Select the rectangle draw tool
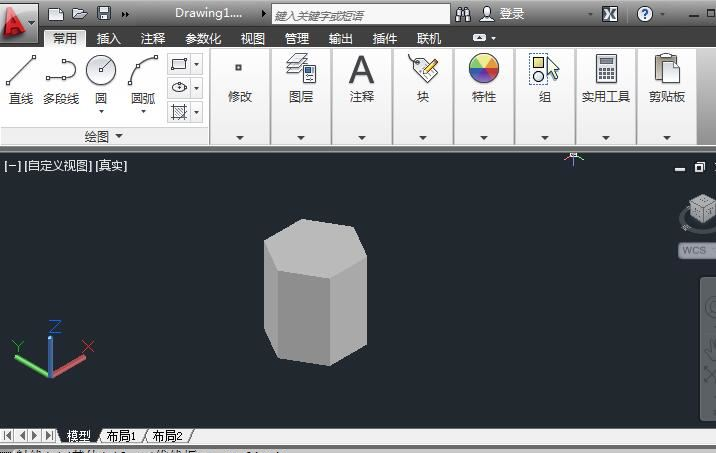This screenshot has width=716, height=453. pyautogui.click(x=179, y=64)
